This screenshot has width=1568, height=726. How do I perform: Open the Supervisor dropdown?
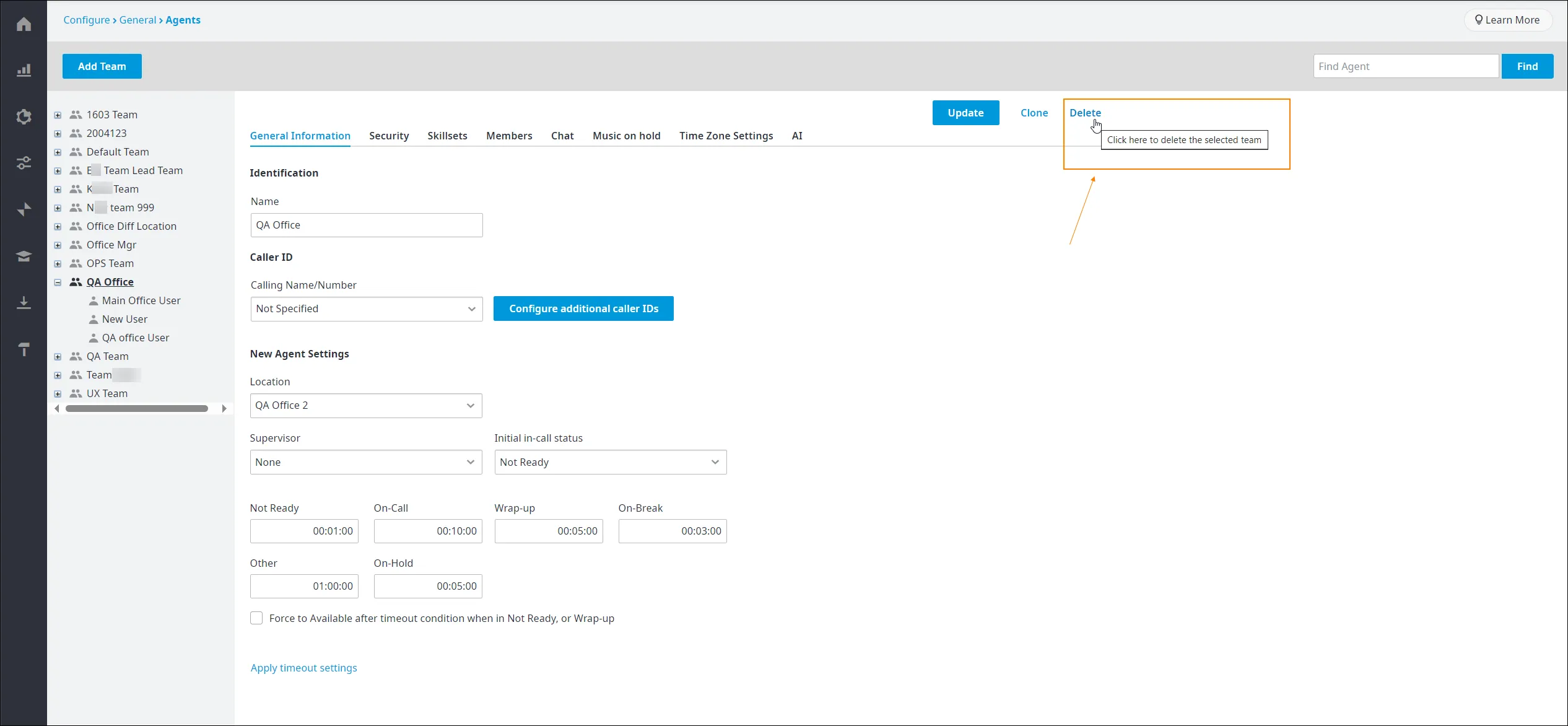[x=366, y=462]
